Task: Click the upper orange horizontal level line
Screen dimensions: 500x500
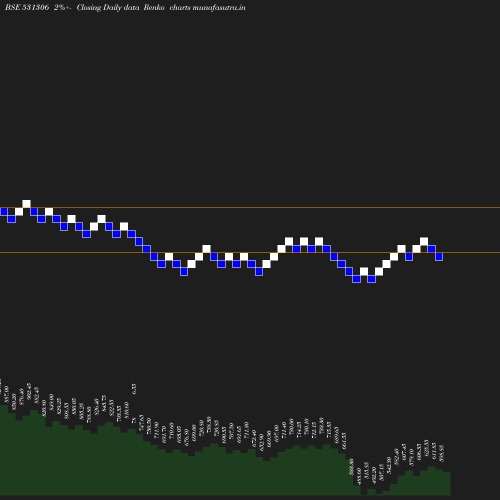Action: (250, 208)
